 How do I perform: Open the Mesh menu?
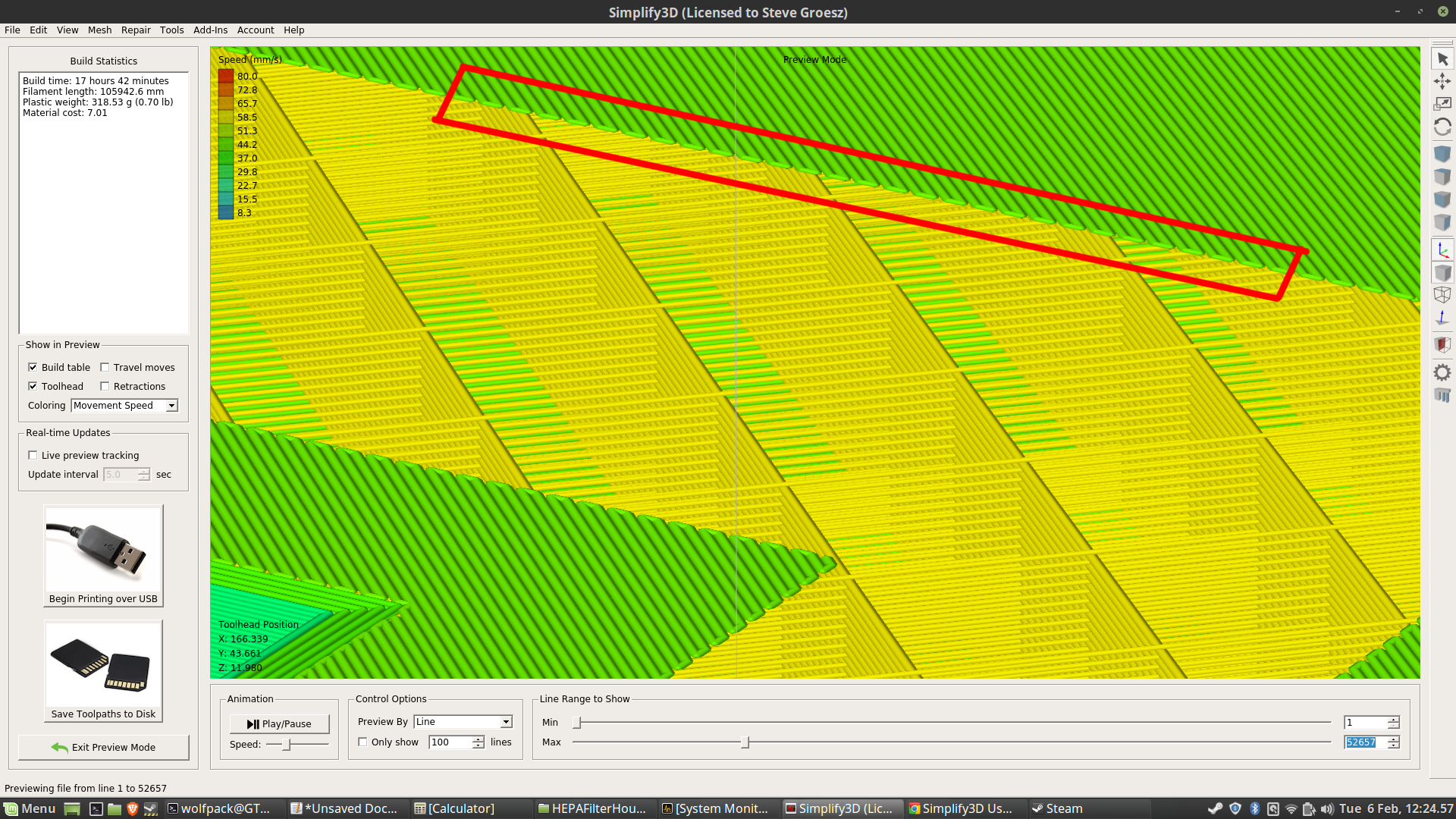100,30
